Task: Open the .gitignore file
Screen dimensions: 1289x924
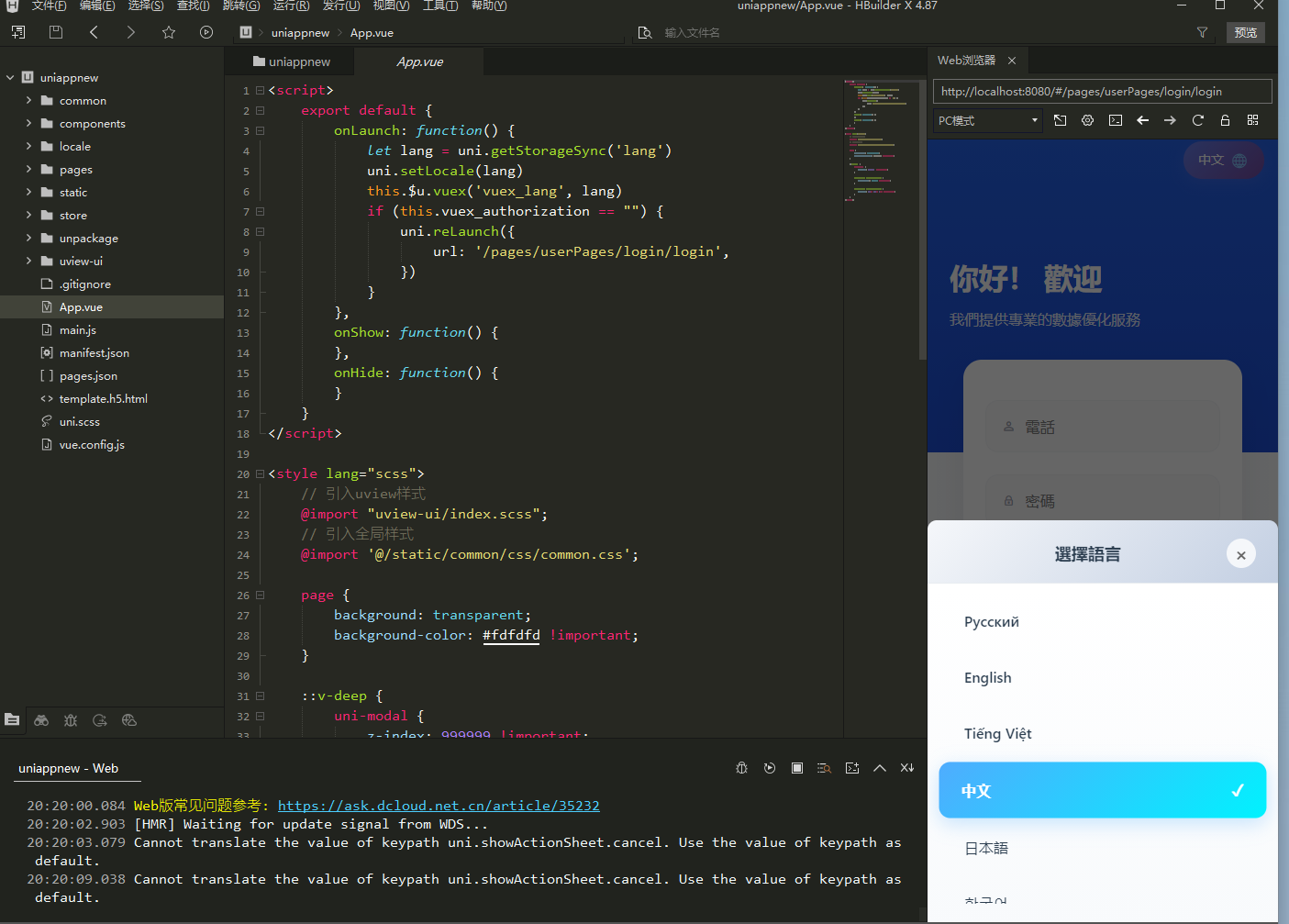Action: point(84,284)
